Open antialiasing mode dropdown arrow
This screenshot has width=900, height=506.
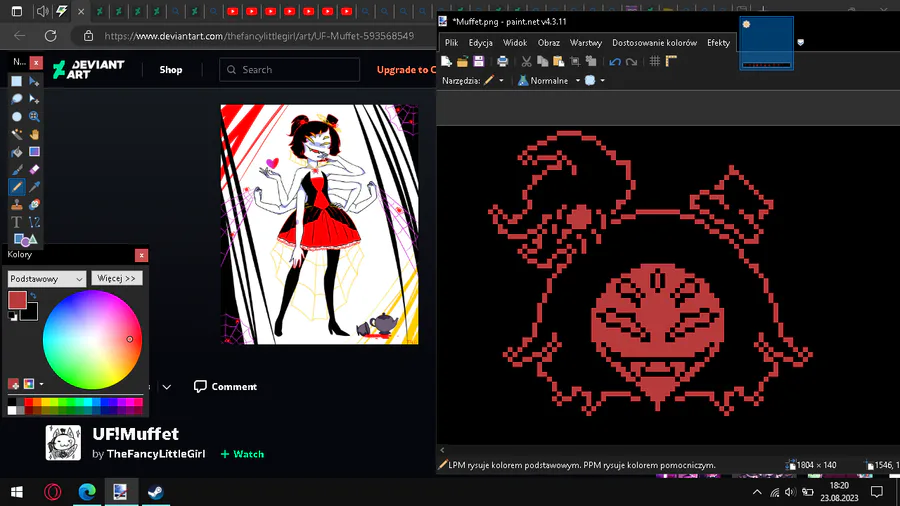602,81
